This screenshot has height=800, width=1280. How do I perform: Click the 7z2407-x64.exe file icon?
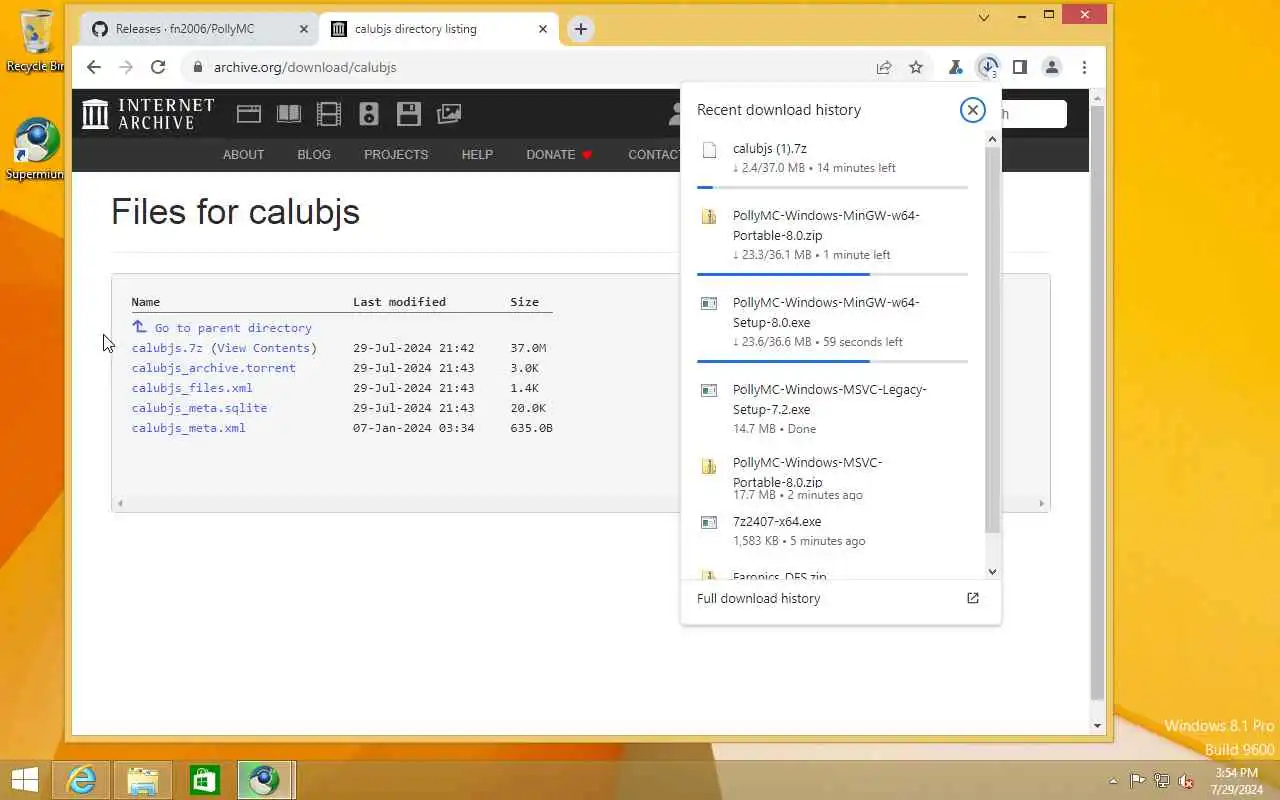(x=709, y=522)
